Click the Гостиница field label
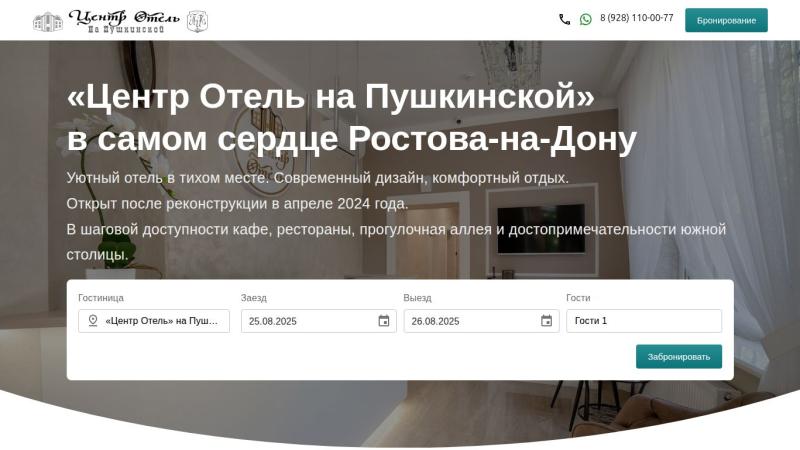This screenshot has height=450, width=800. tap(101, 298)
